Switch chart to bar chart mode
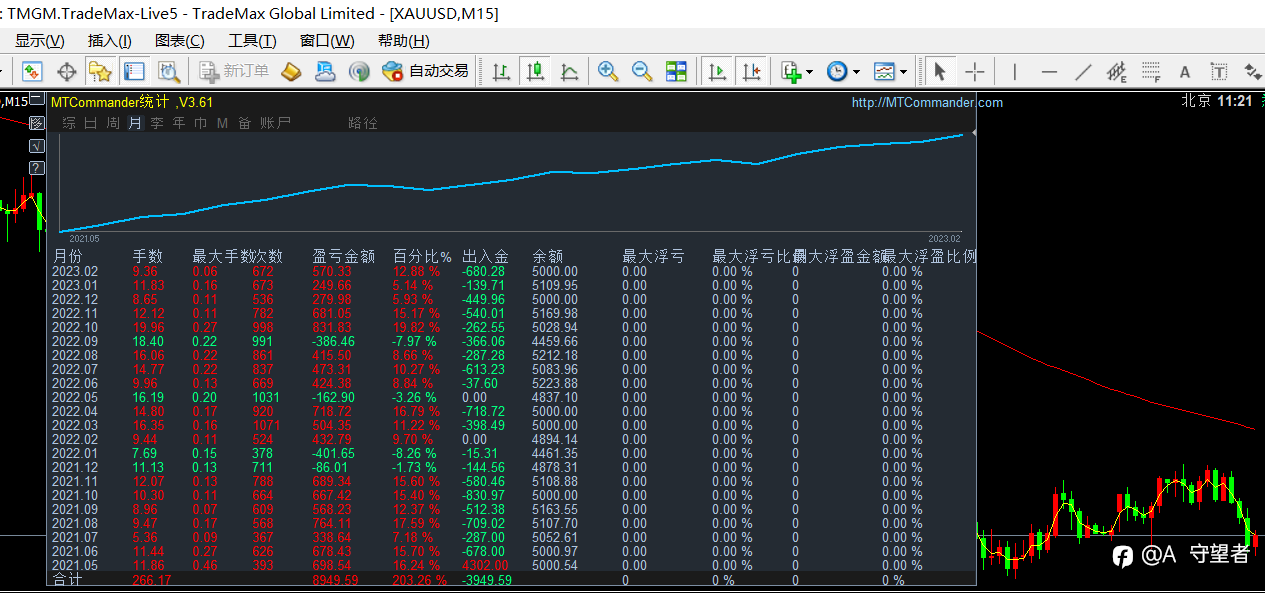This screenshot has width=1265, height=594. coord(502,71)
